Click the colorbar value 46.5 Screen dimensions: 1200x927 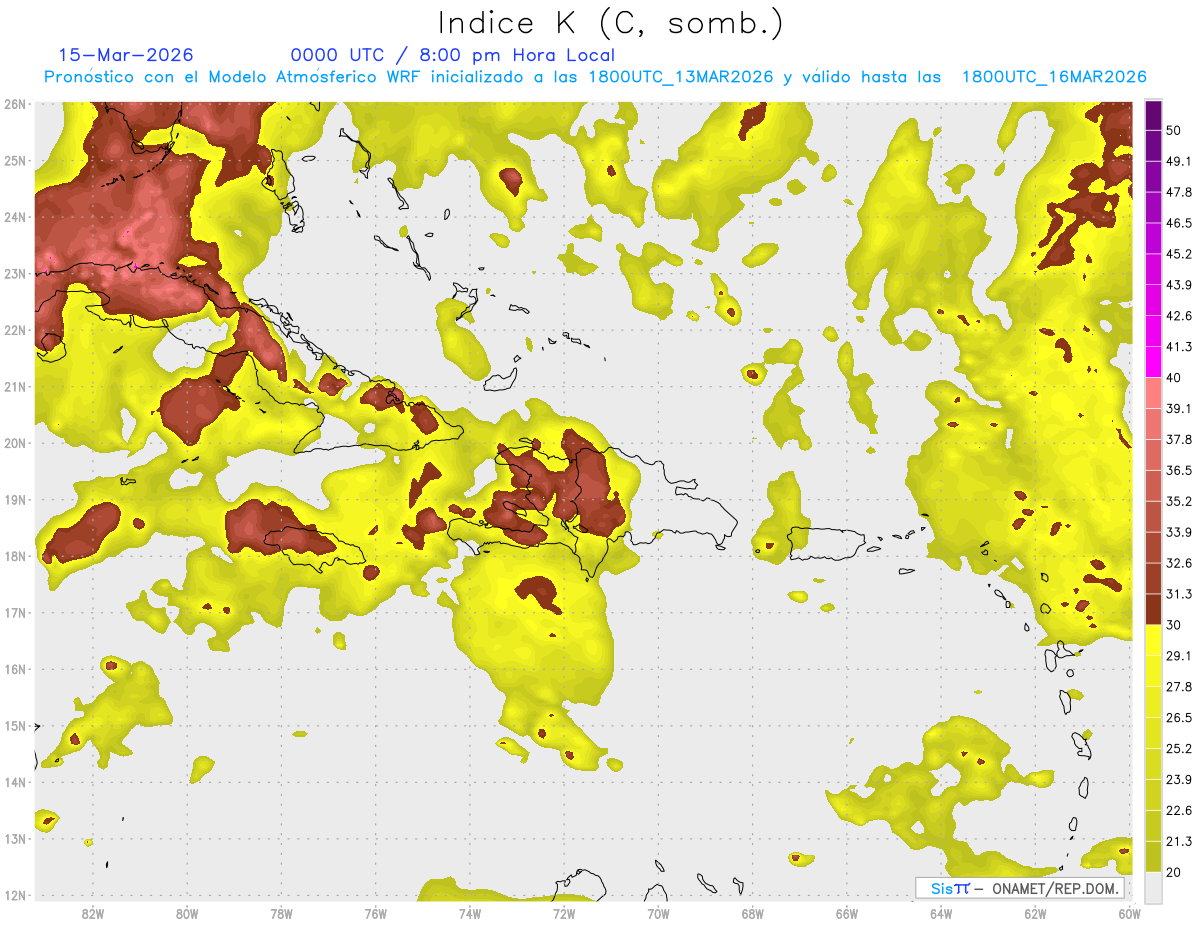(x=1179, y=223)
